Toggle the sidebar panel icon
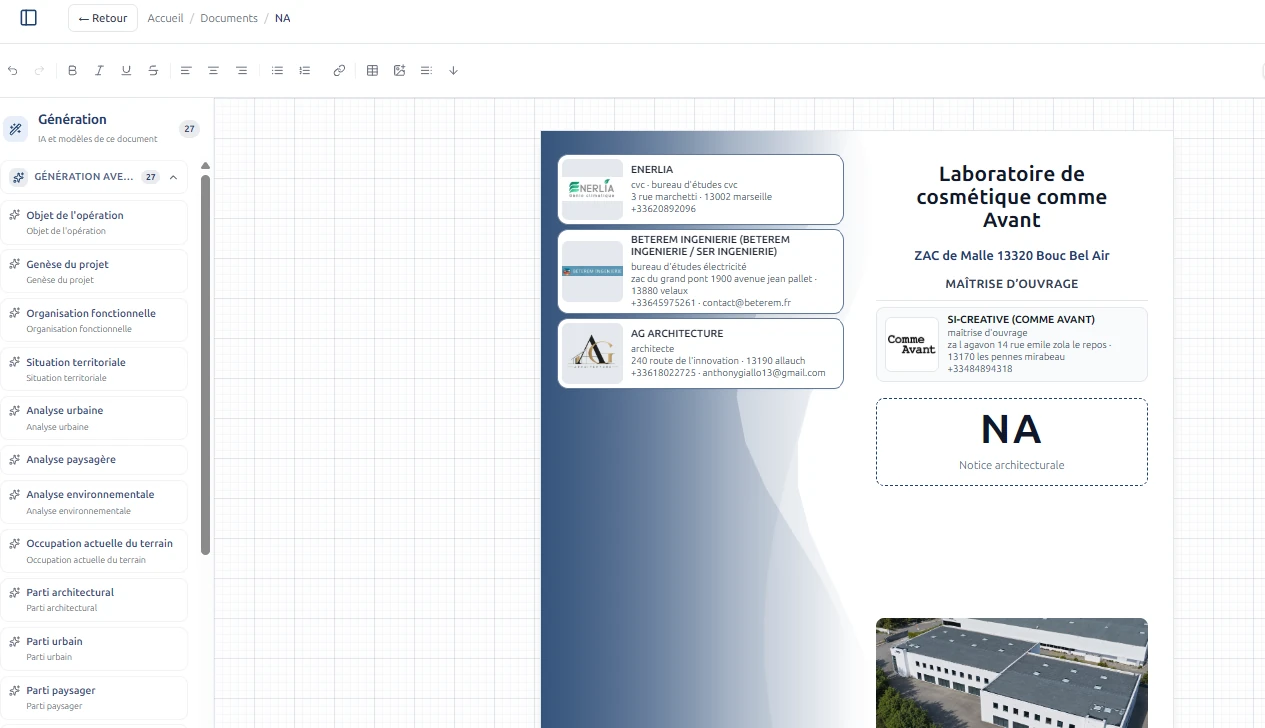The image size is (1265, 728). coord(28,18)
